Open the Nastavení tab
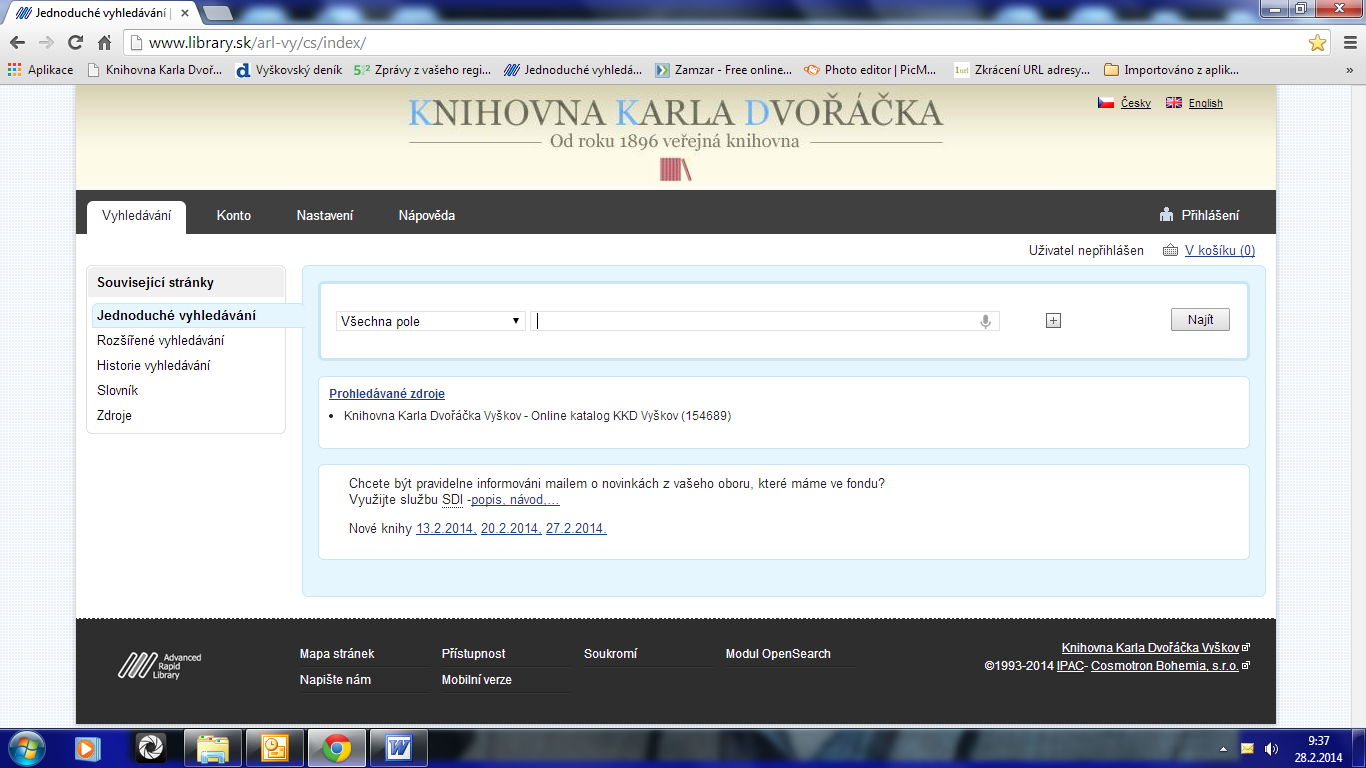The width and height of the screenshot is (1366, 768). click(x=325, y=216)
